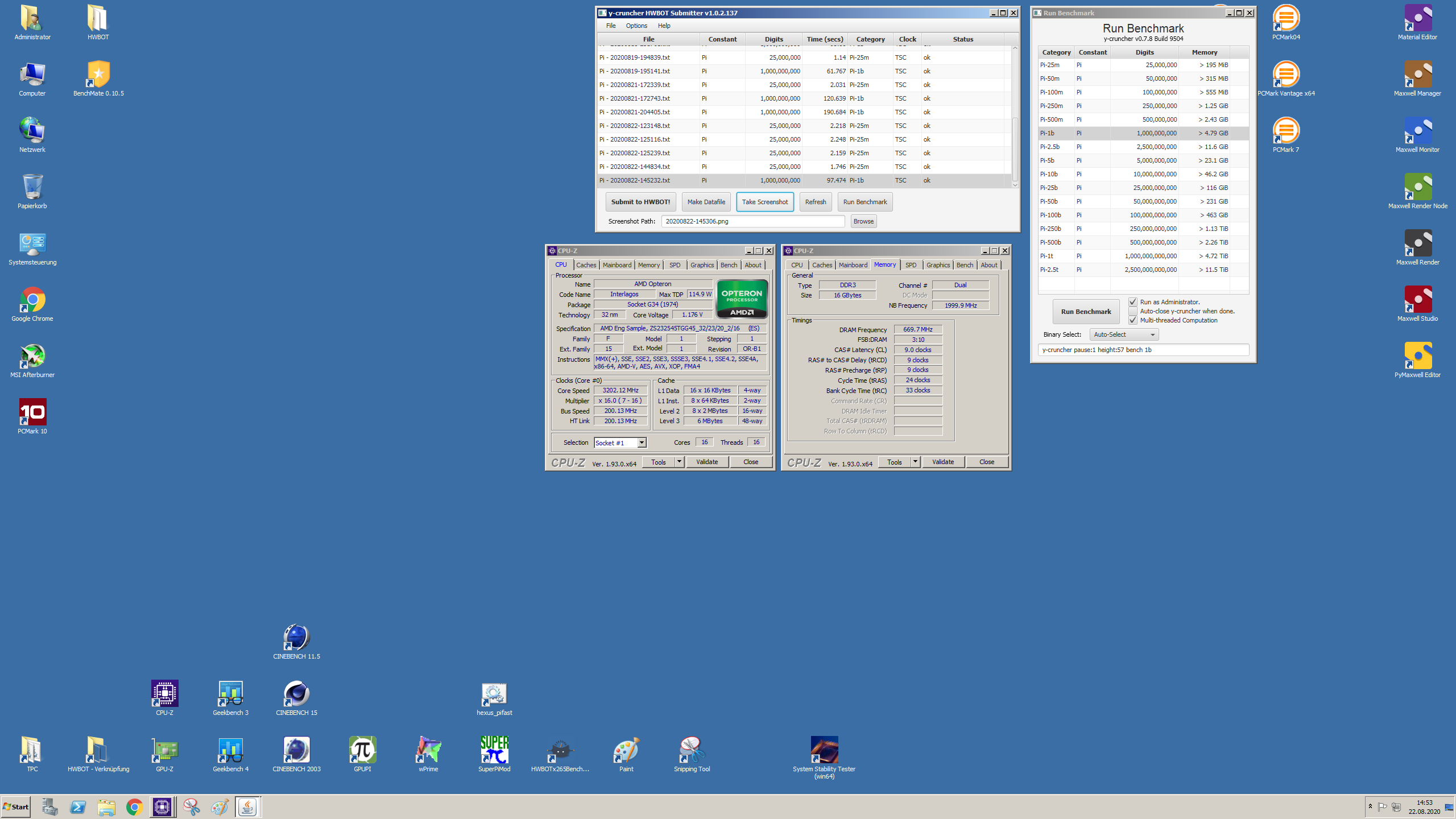Select the PCMark Vantage x64 icon
The image size is (1456, 819).
click(1286, 78)
